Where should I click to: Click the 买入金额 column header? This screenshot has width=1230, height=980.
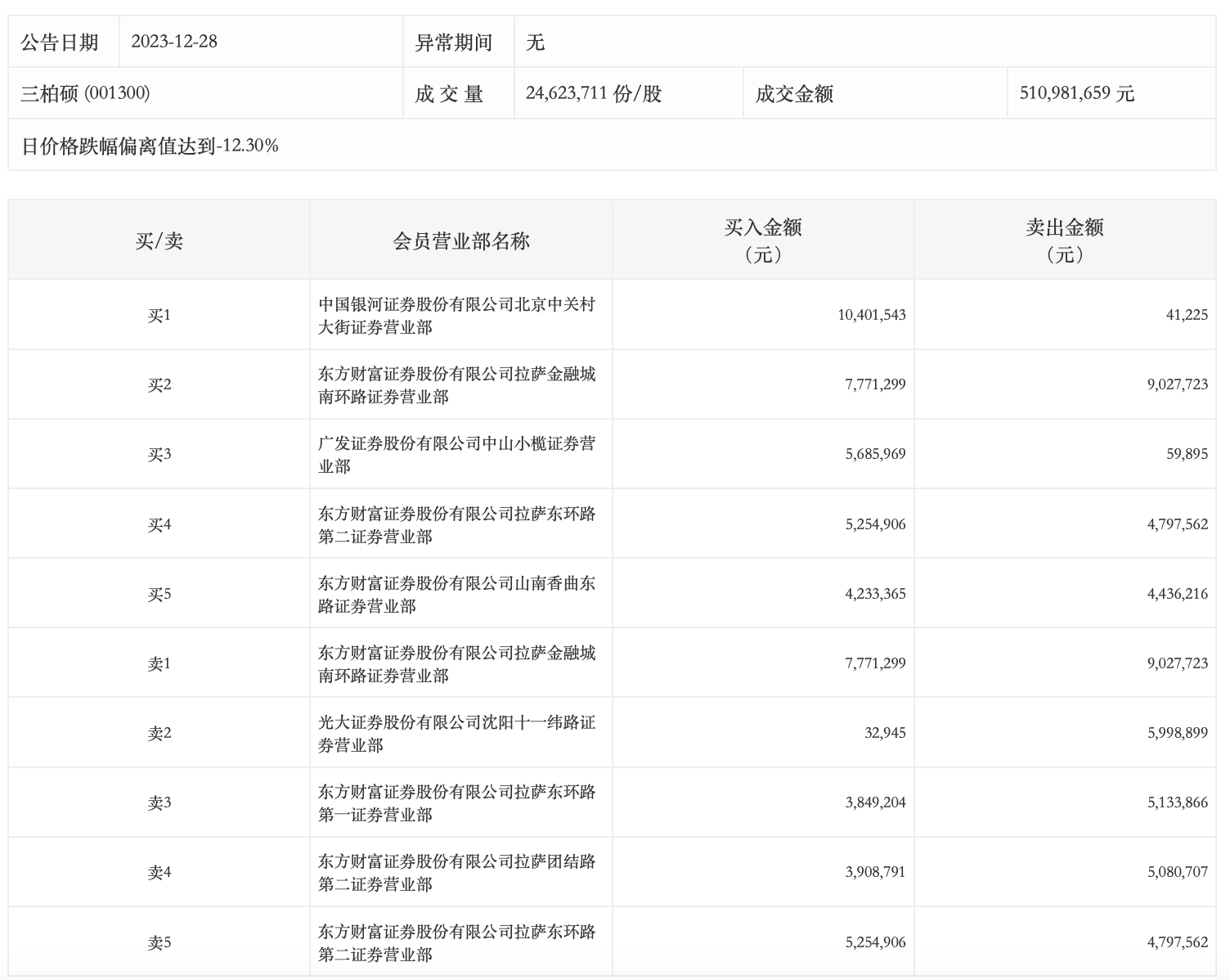762,241
